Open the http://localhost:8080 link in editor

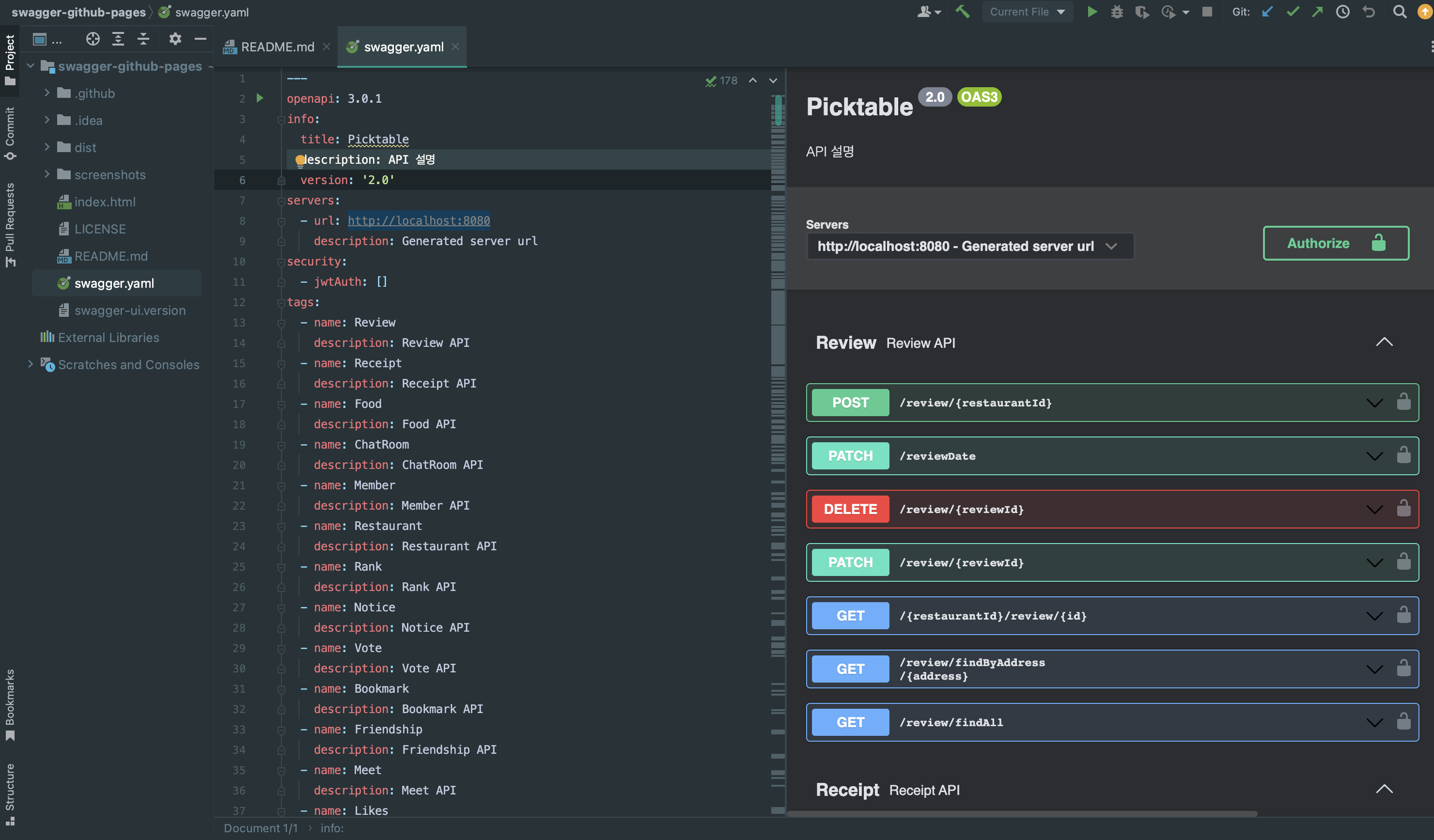tap(418, 221)
